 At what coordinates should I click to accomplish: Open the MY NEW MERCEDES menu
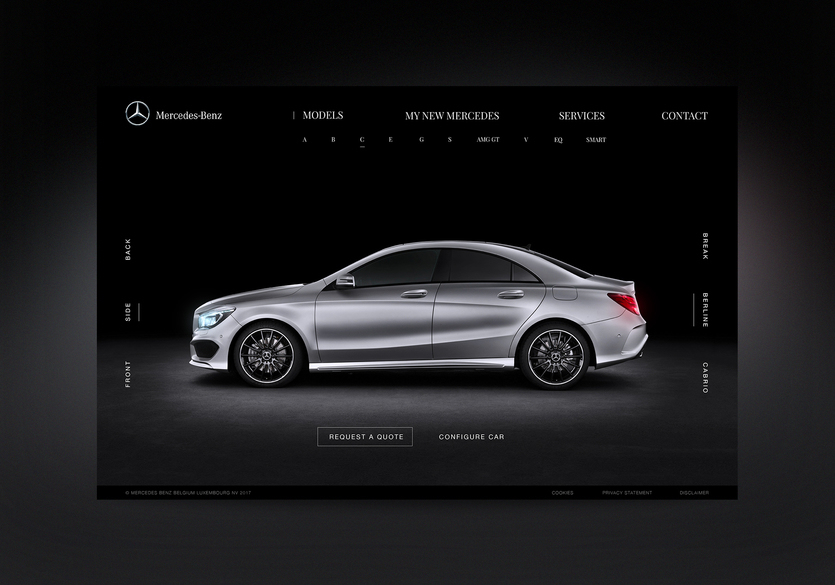coord(452,116)
